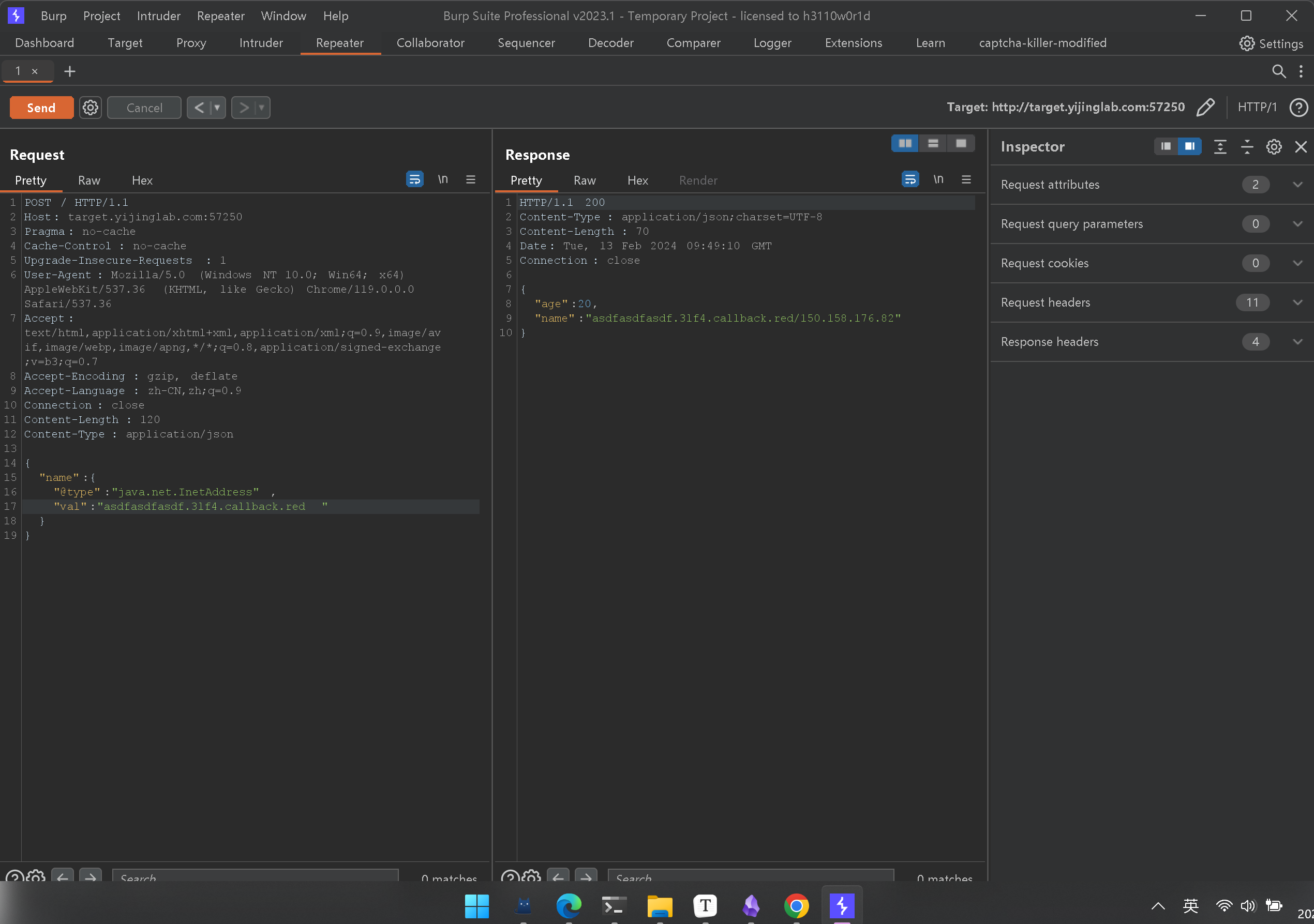Click the Repeater search magnifier icon
The image size is (1314, 924).
click(x=1278, y=71)
